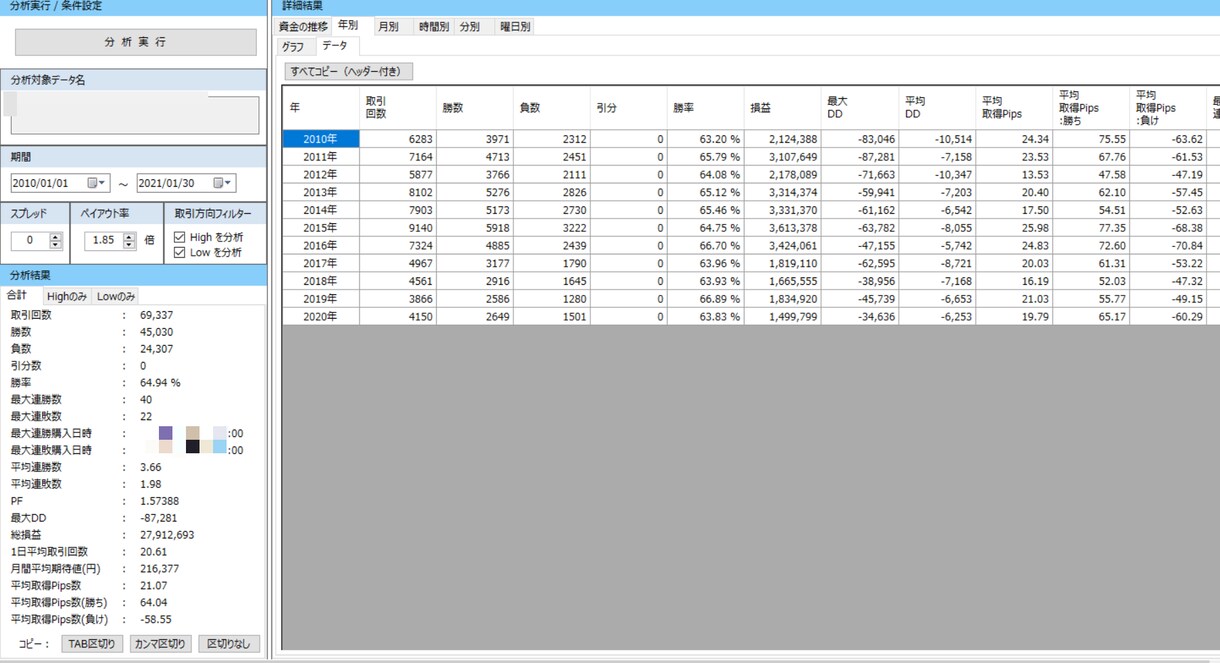Open the 曜日別 tab
This screenshot has height=663, width=1220.
514,27
